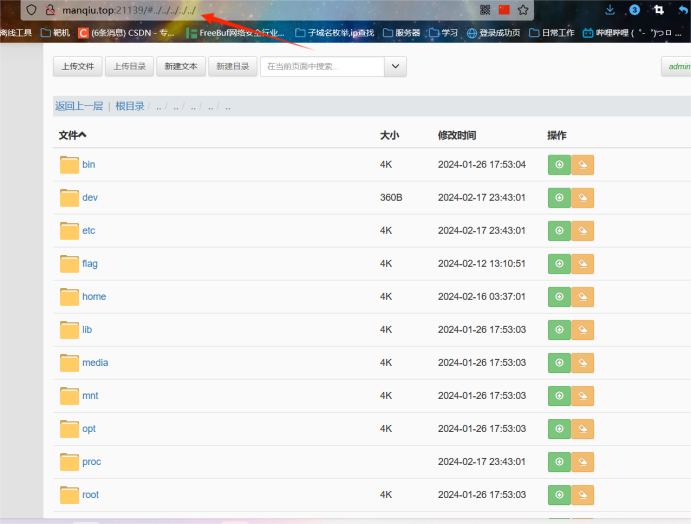Click the search in current page field
This screenshot has height=524, width=691.
(x=322, y=67)
